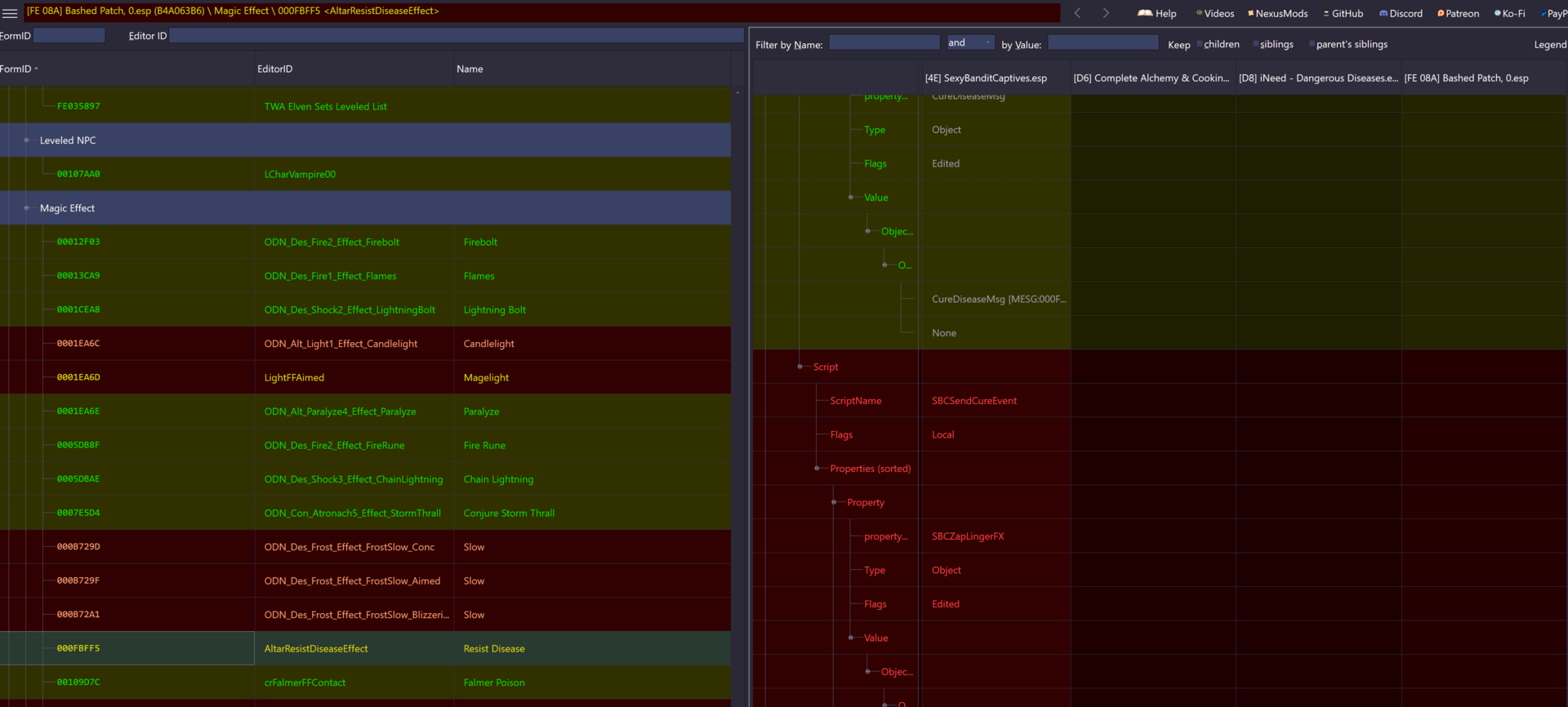The image size is (1568, 707).
Task: Select record 000B729F FrostSlow_Aimed
Action: click(365, 581)
